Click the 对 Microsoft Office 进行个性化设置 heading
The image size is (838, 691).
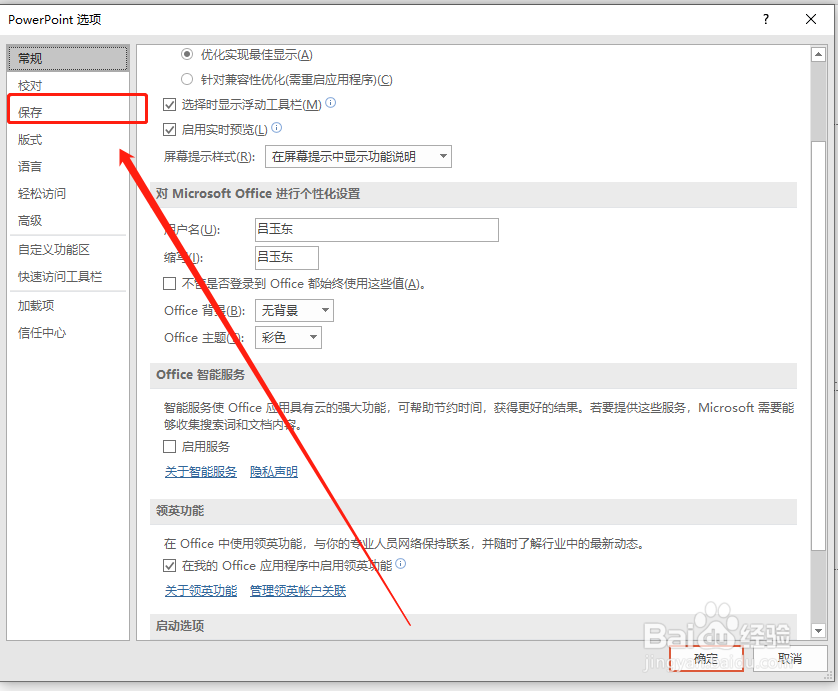[258, 193]
